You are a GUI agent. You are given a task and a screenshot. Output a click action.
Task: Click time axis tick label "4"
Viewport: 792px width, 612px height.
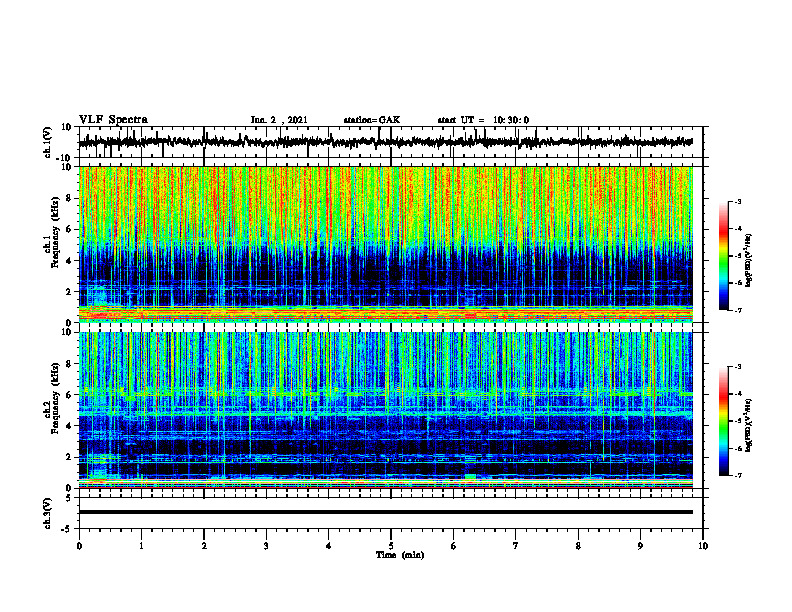click(329, 546)
